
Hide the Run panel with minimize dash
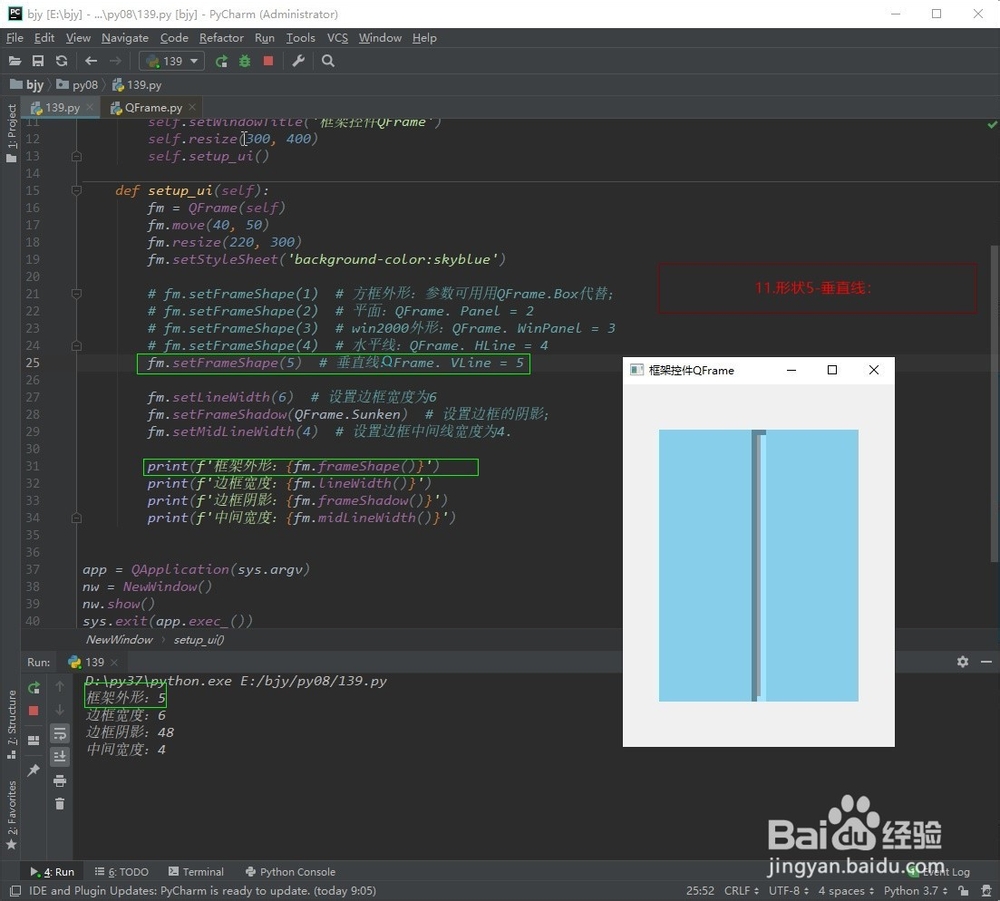point(986,662)
